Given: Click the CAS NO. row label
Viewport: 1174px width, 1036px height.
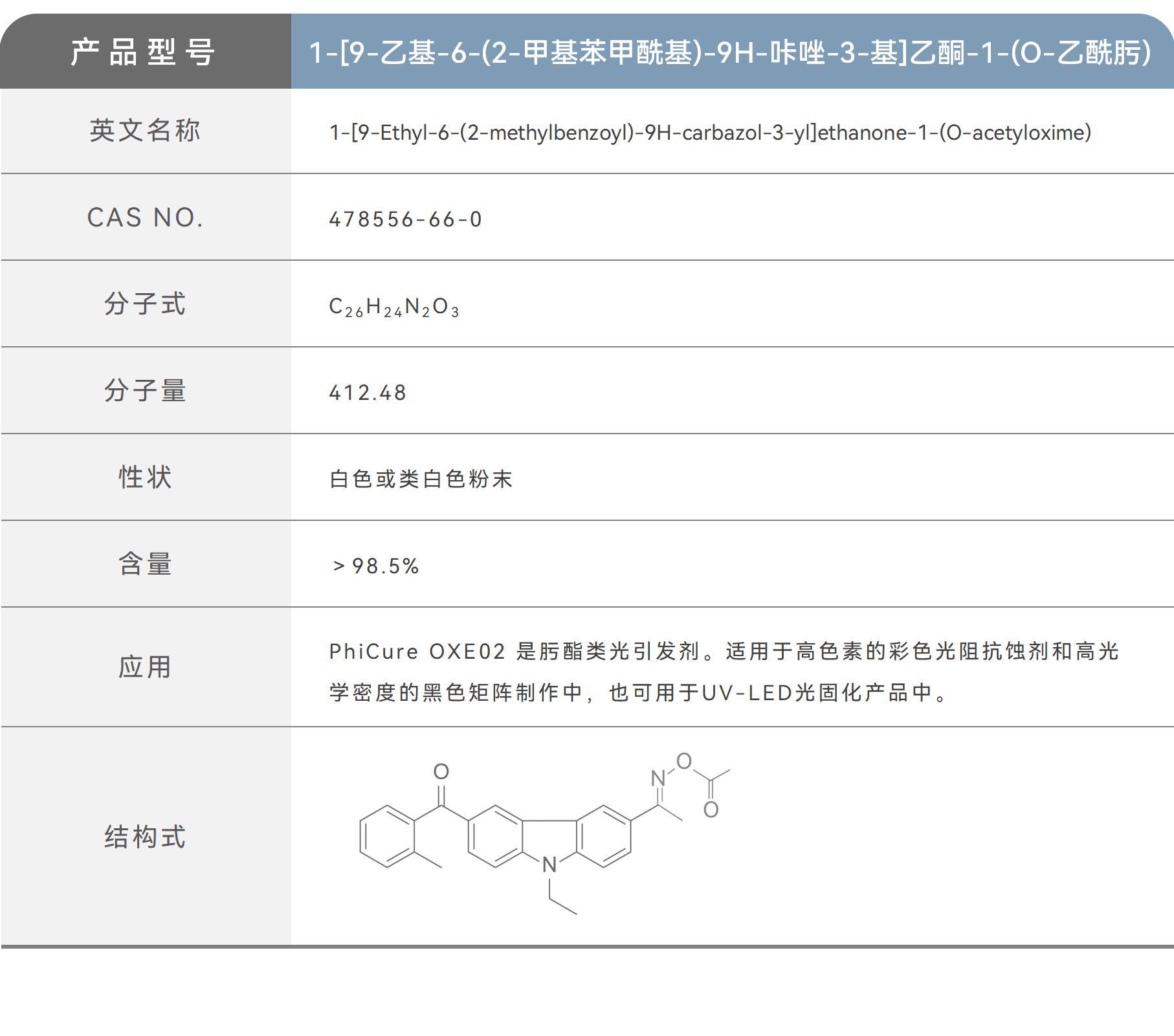Looking at the screenshot, I should coord(146,219).
